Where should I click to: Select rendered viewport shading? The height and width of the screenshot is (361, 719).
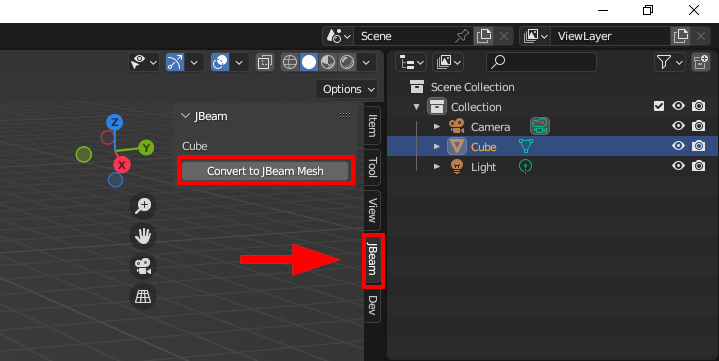[347, 62]
